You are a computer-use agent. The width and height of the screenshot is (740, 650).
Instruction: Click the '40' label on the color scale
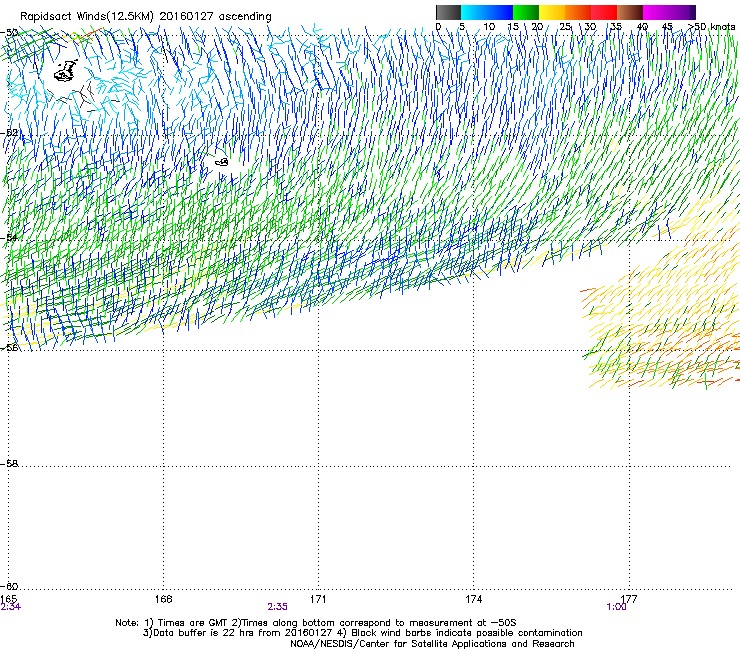click(642, 27)
